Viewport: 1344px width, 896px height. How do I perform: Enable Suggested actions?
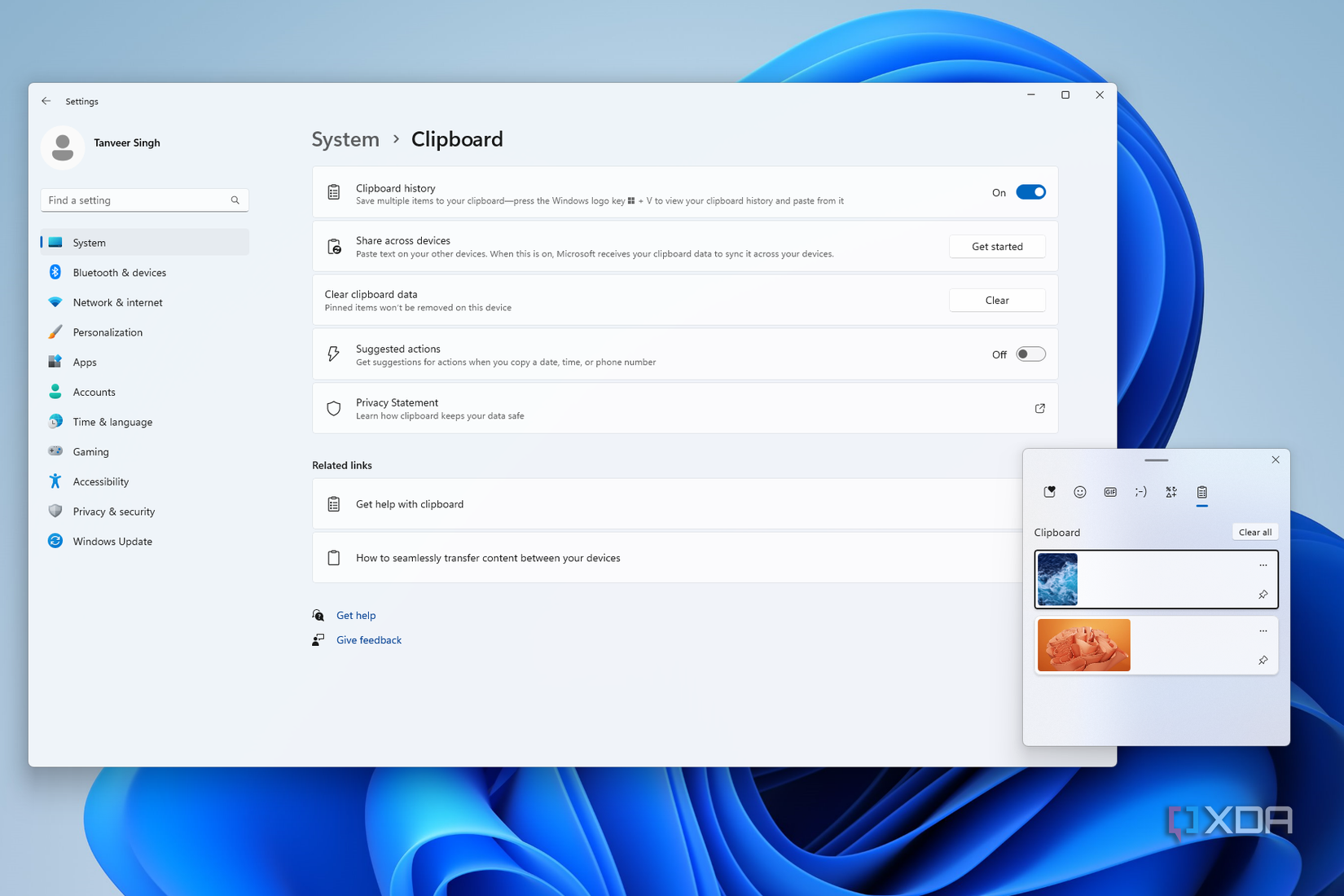(x=1030, y=354)
